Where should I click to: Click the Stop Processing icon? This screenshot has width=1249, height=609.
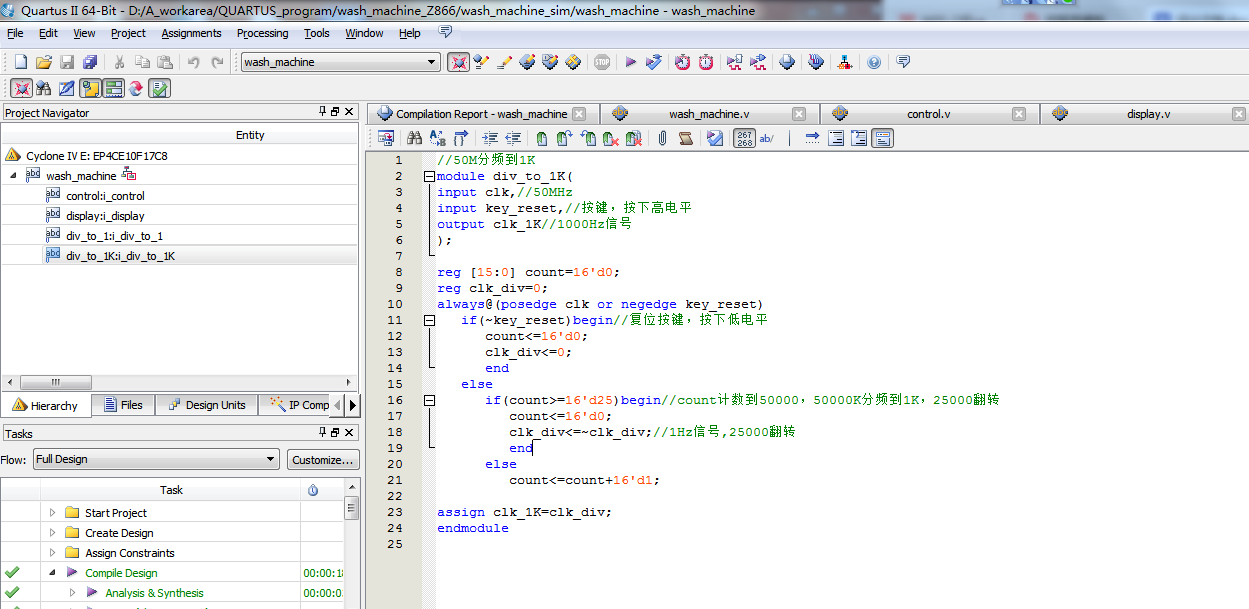click(x=602, y=62)
